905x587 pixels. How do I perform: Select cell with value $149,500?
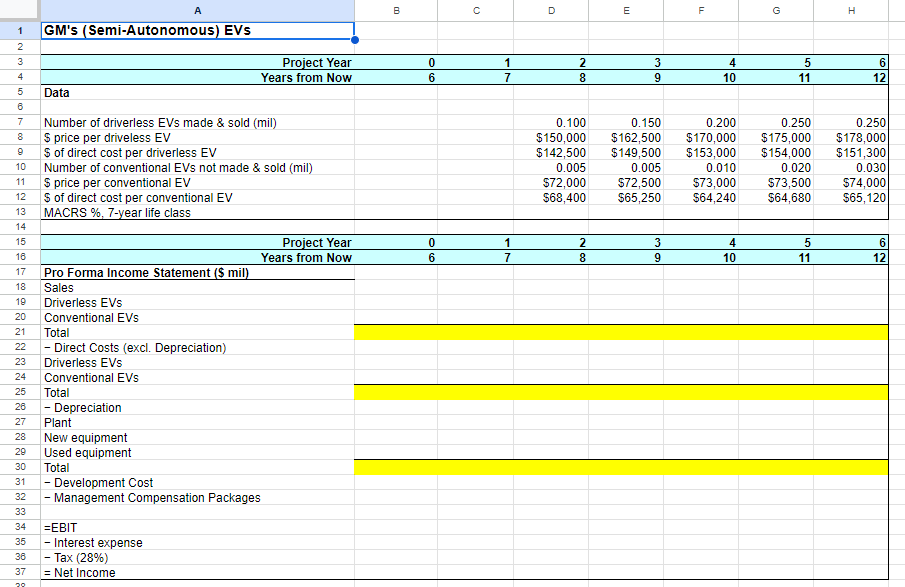click(x=626, y=152)
